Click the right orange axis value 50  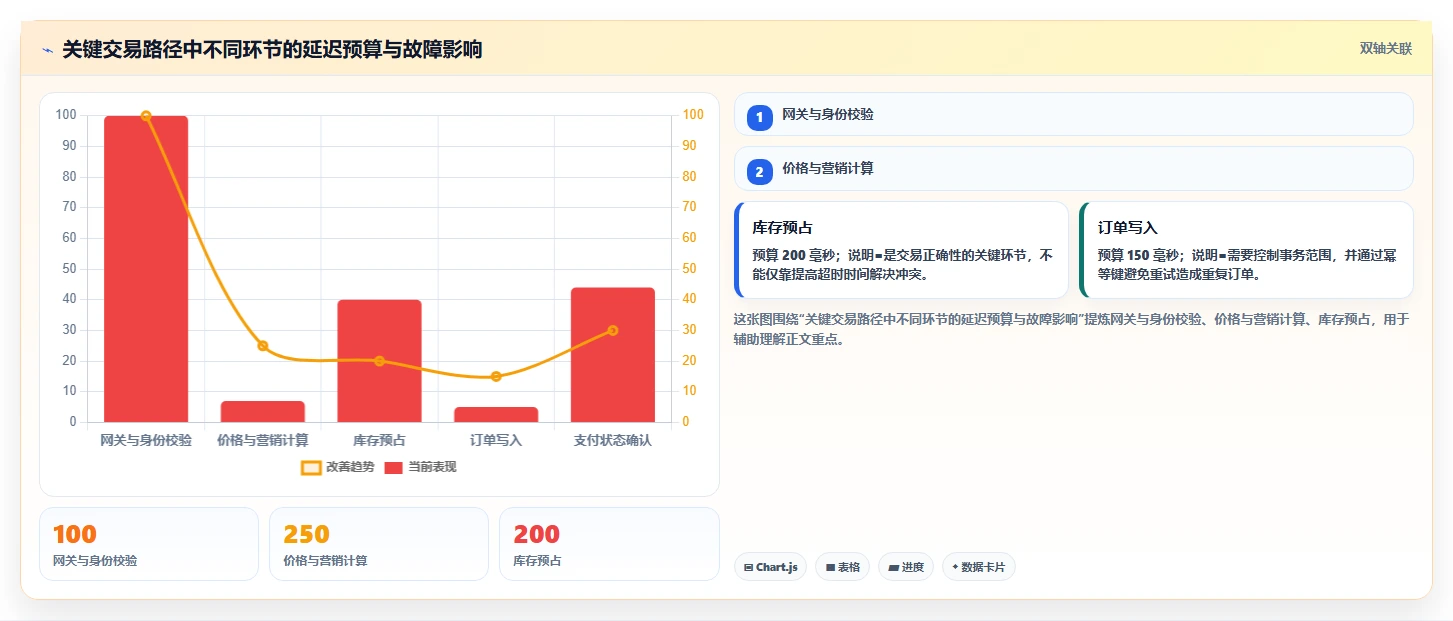[690, 269]
